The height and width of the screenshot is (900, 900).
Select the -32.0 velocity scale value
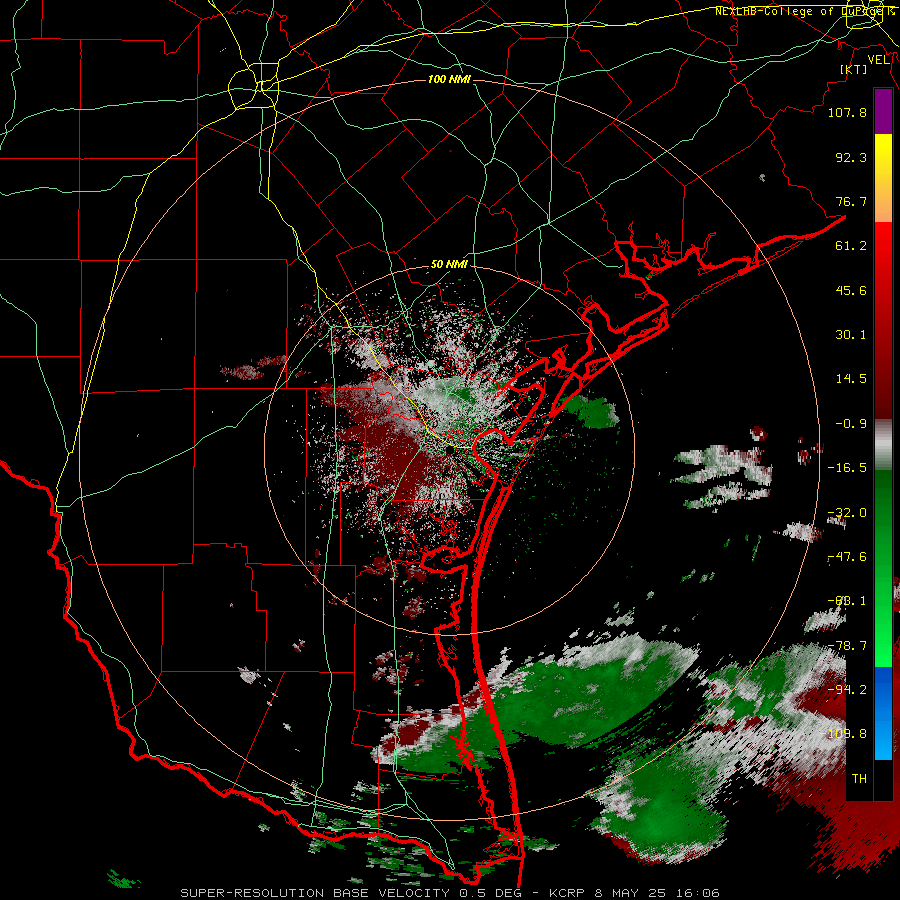(847, 513)
